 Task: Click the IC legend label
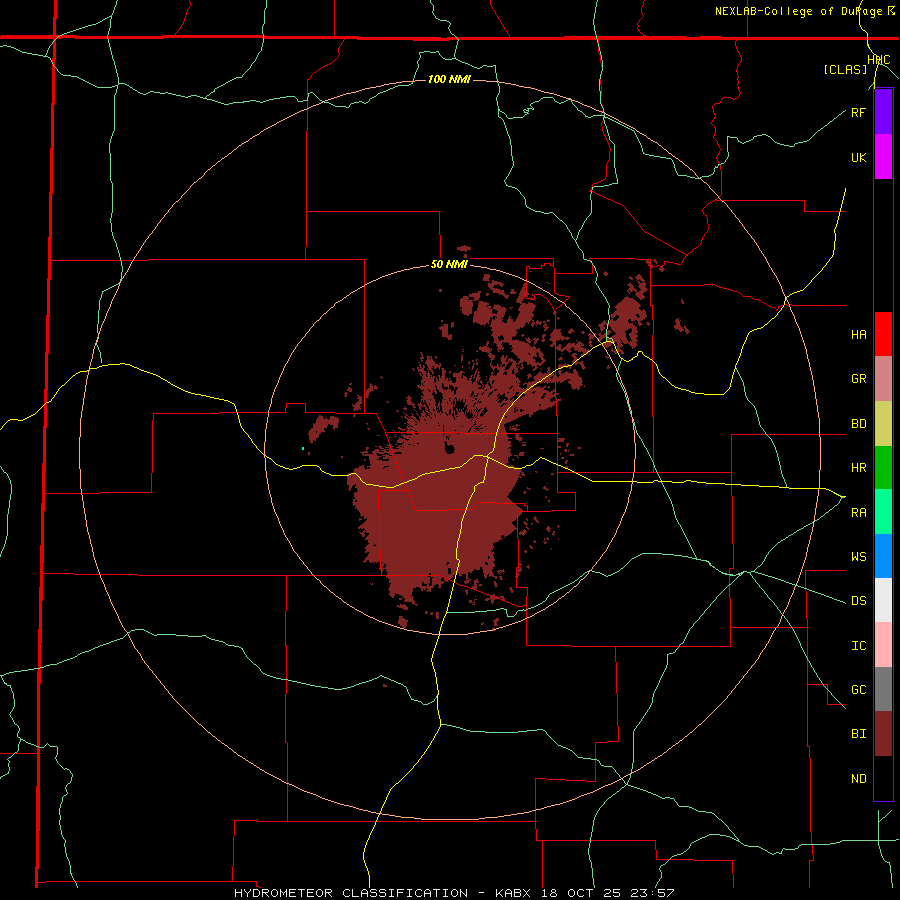point(858,645)
